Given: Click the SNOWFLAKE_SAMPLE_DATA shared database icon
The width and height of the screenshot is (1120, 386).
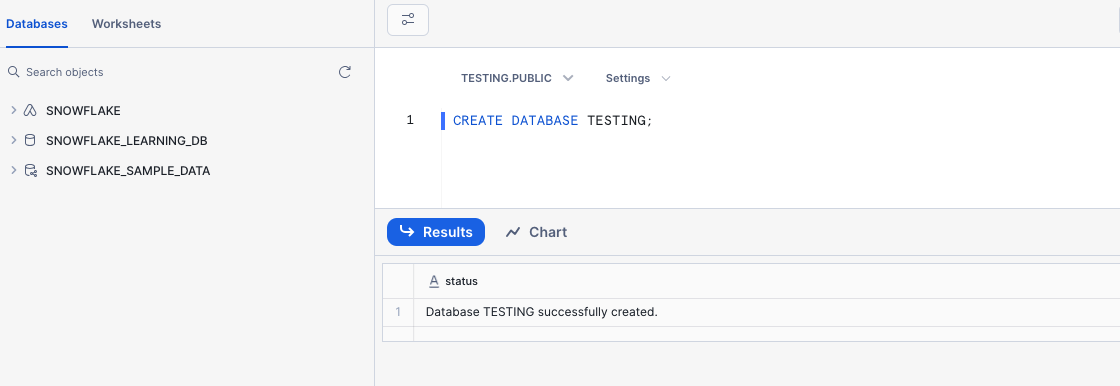Looking at the screenshot, I should (x=31, y=171).
